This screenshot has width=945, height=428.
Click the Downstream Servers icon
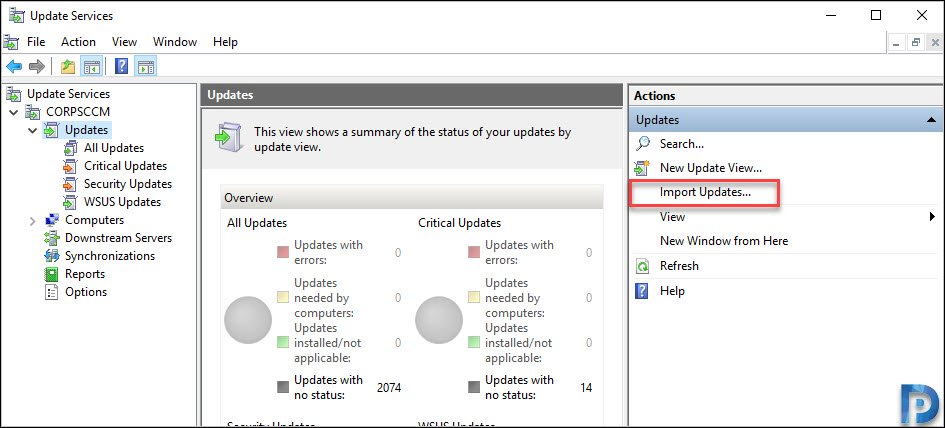[52, 239]
